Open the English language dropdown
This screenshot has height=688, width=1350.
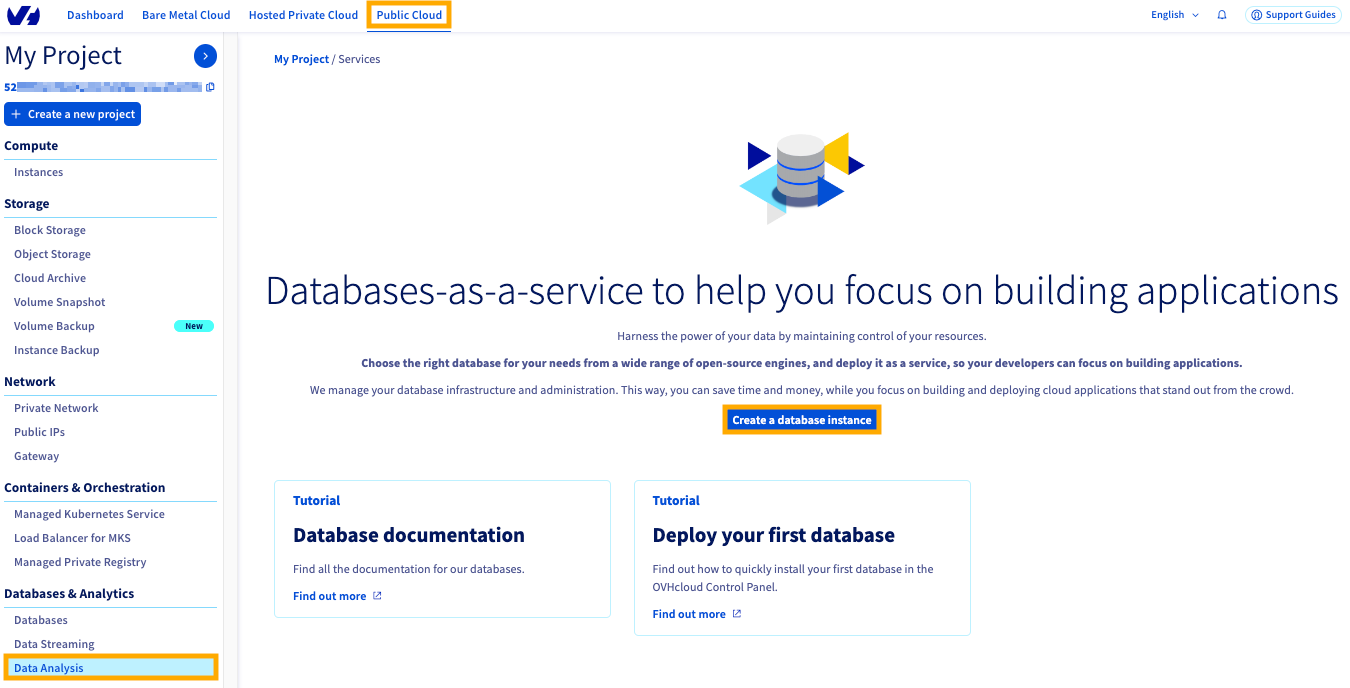click(1174, 14)
